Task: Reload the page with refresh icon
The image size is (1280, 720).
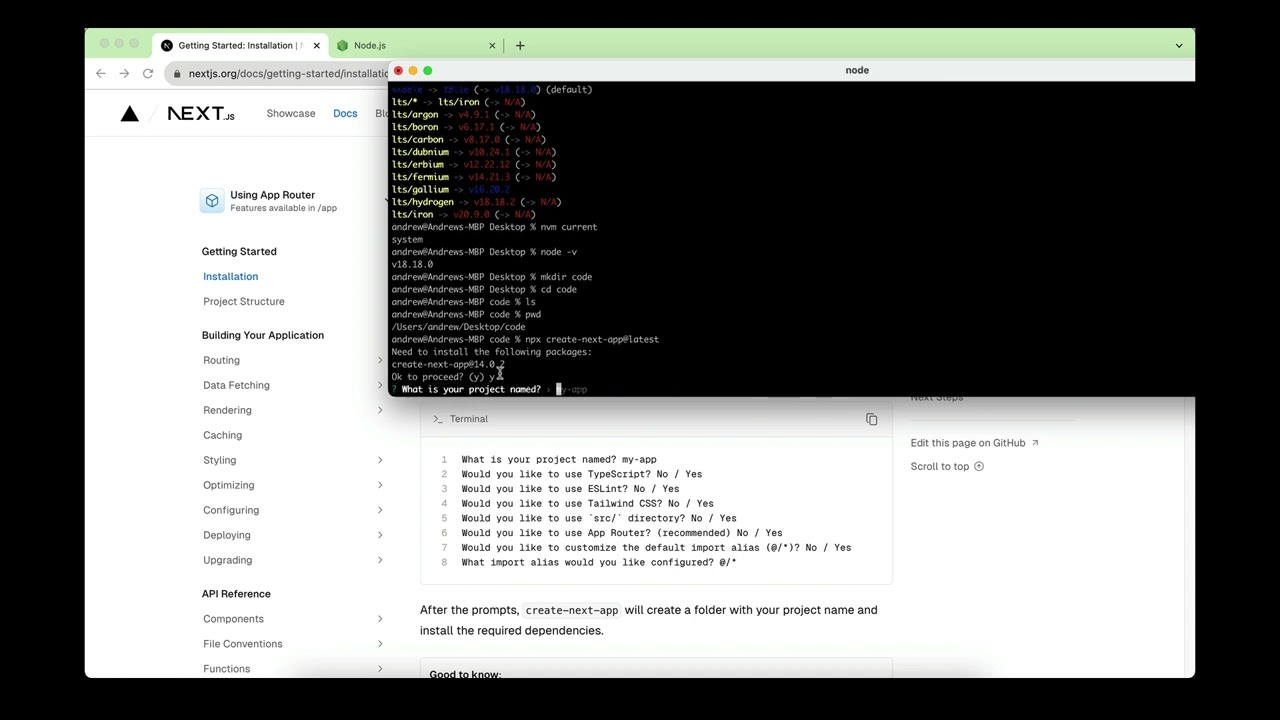Action: click(x=148, y=73)
